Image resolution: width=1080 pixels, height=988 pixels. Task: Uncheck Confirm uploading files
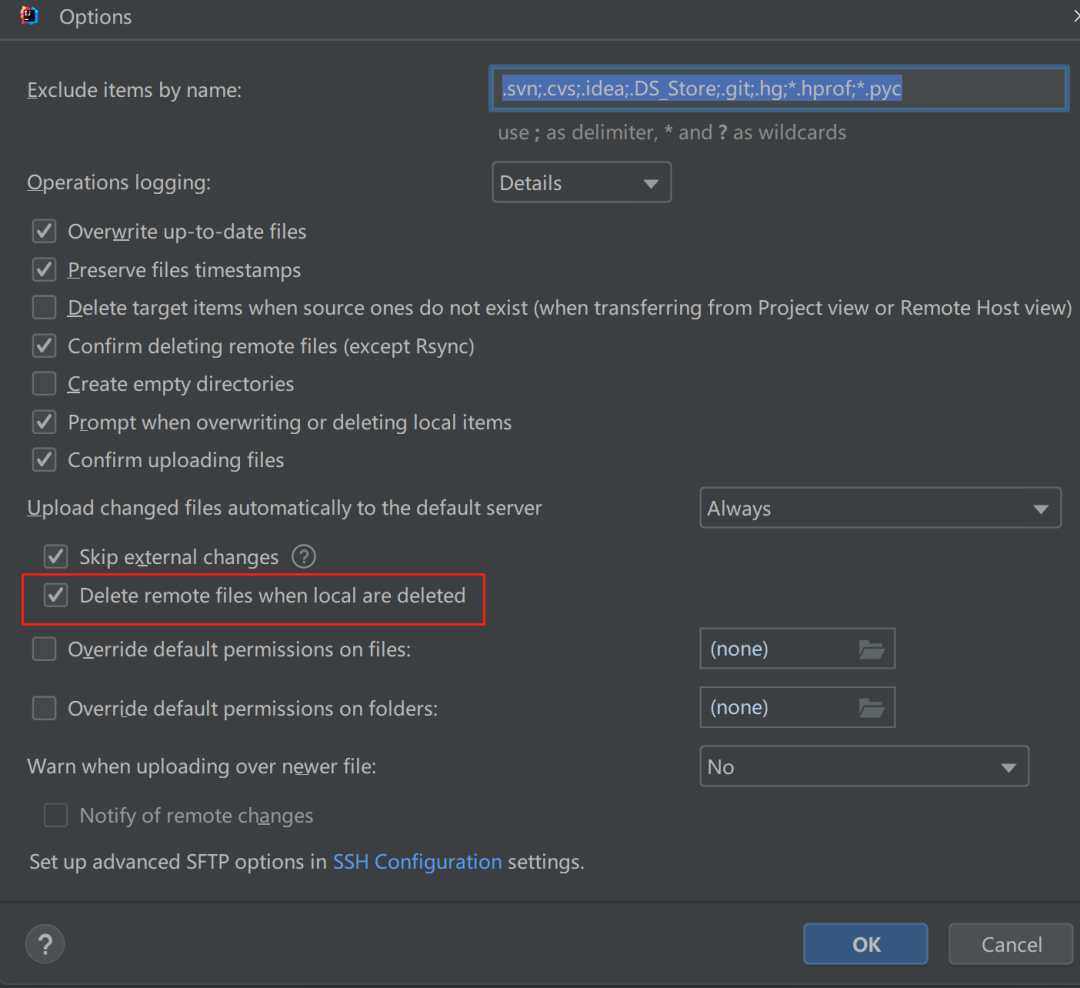pyautogui.click(x=44, y=460)
